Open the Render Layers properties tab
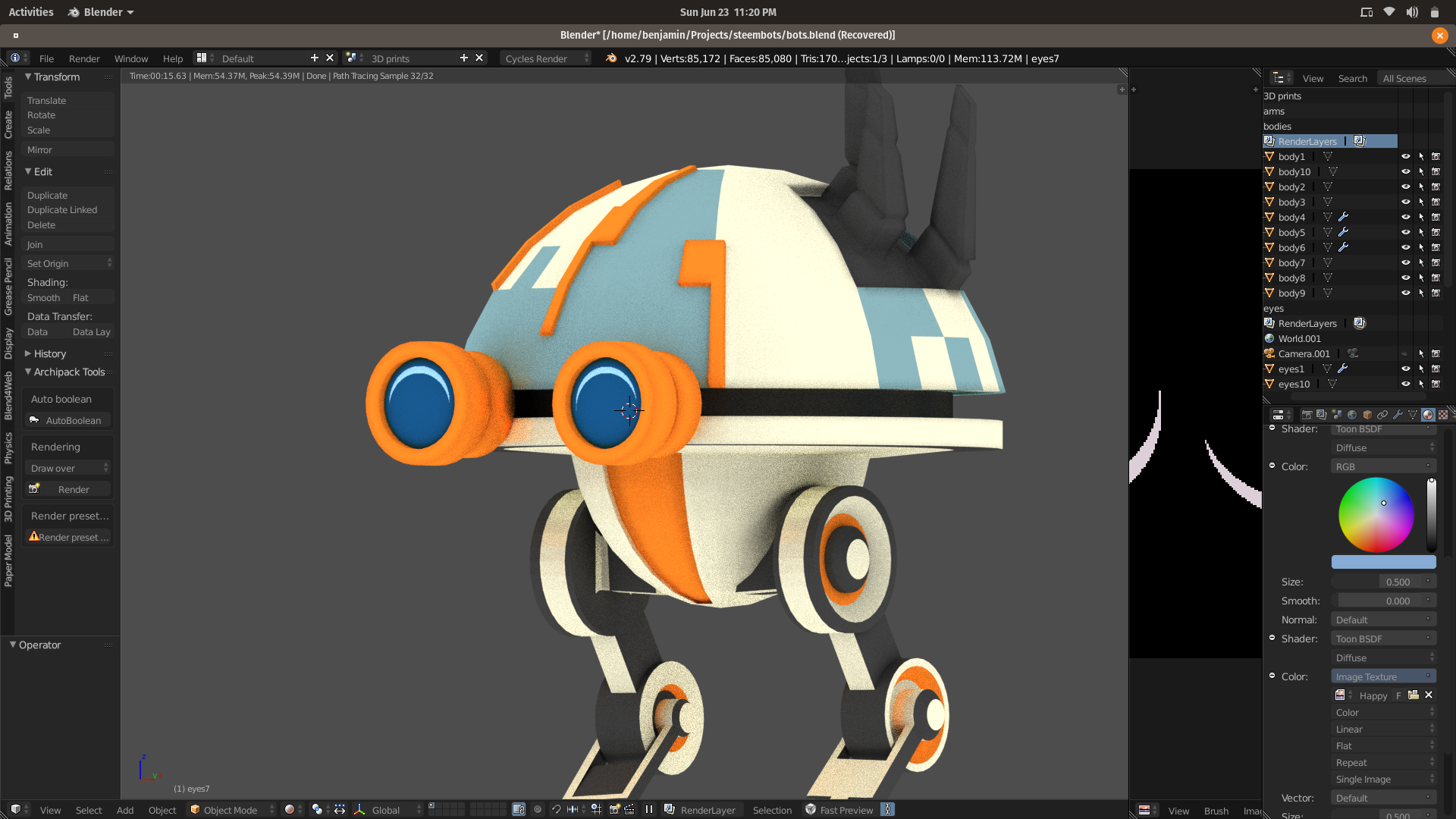Screen dimensions: 1456x819 [1322, 415]
